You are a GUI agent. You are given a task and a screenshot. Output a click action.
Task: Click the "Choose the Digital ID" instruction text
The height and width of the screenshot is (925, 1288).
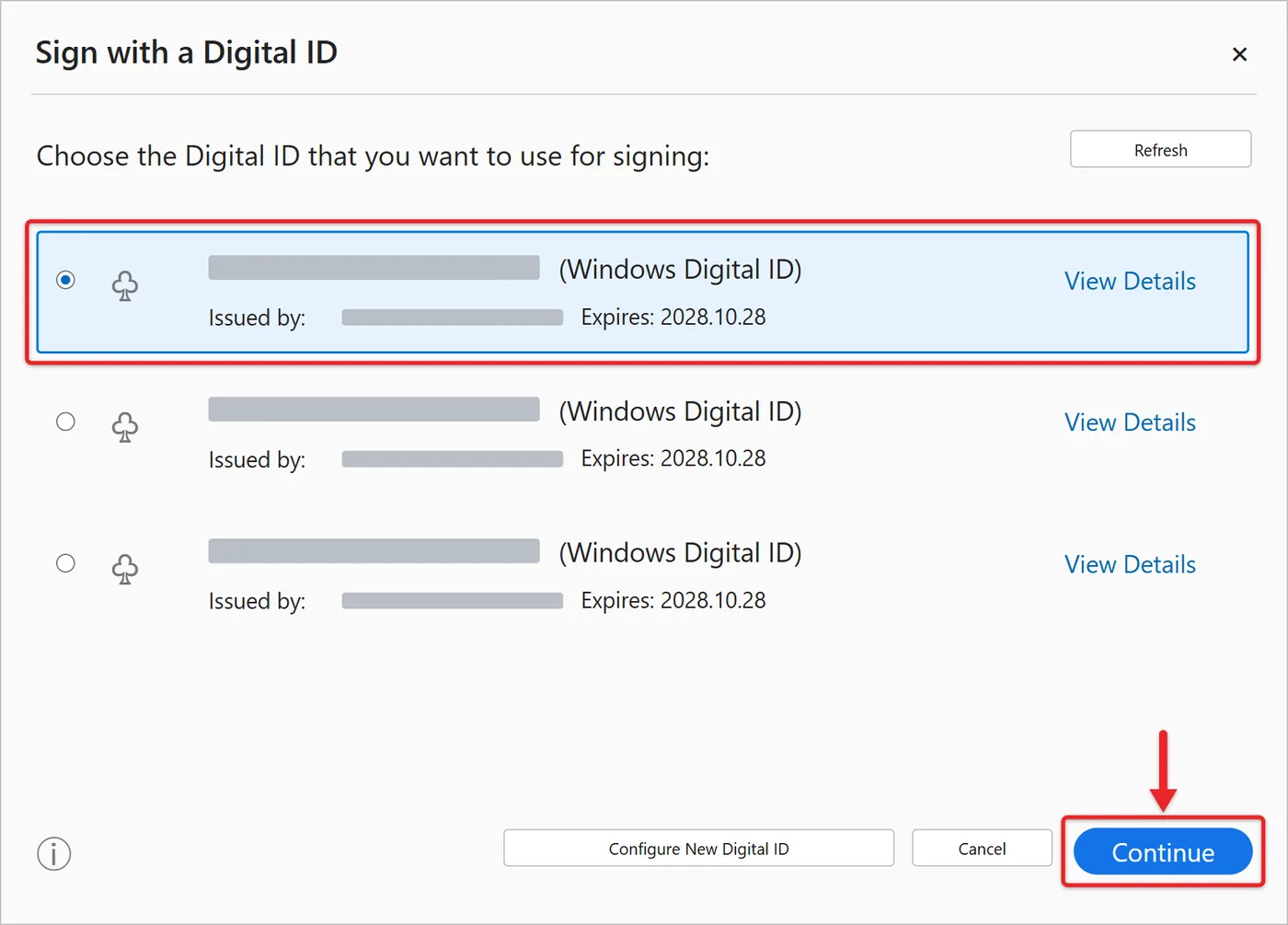point(373,156)
